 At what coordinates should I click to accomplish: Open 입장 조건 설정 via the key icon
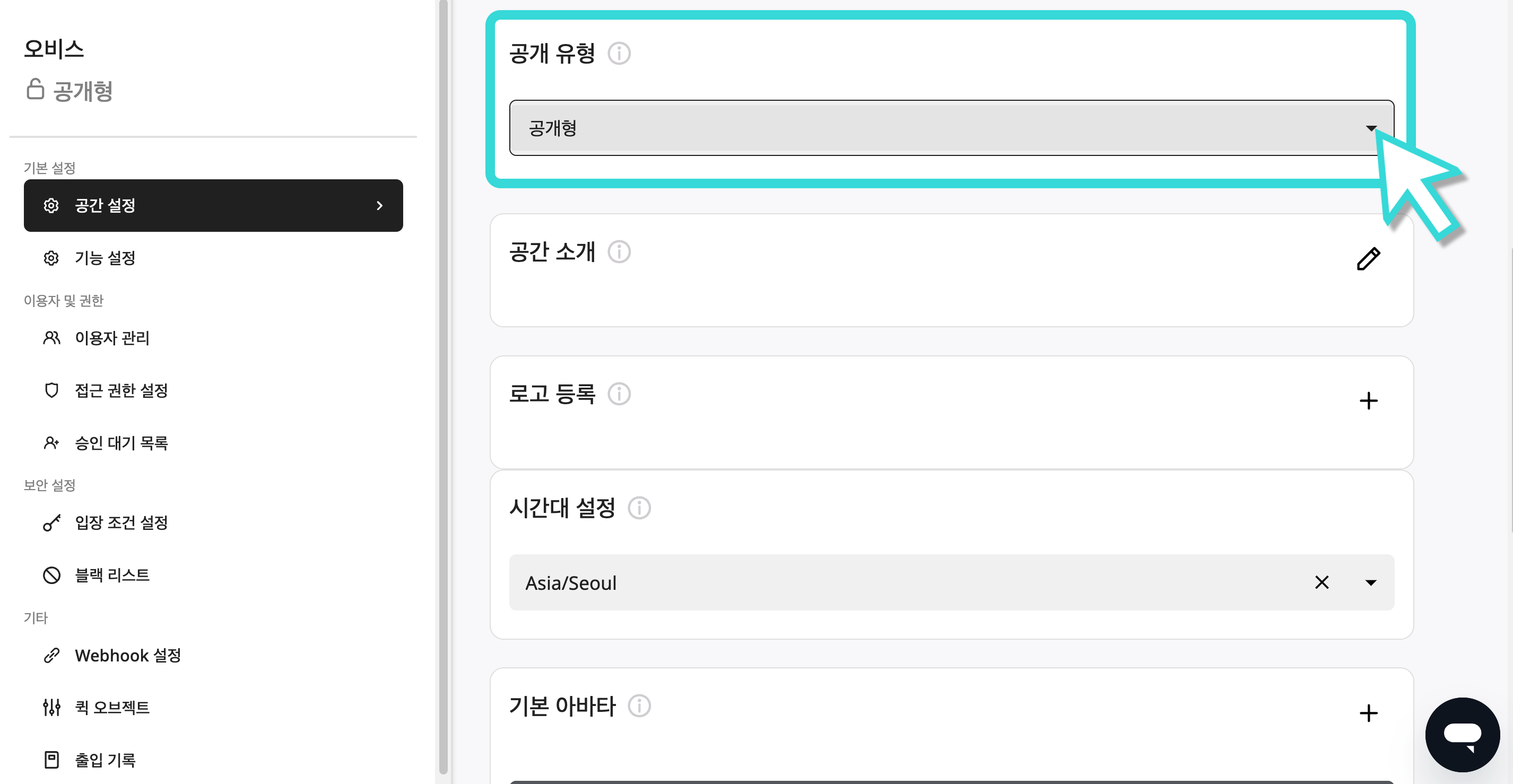tap(53, 522)
